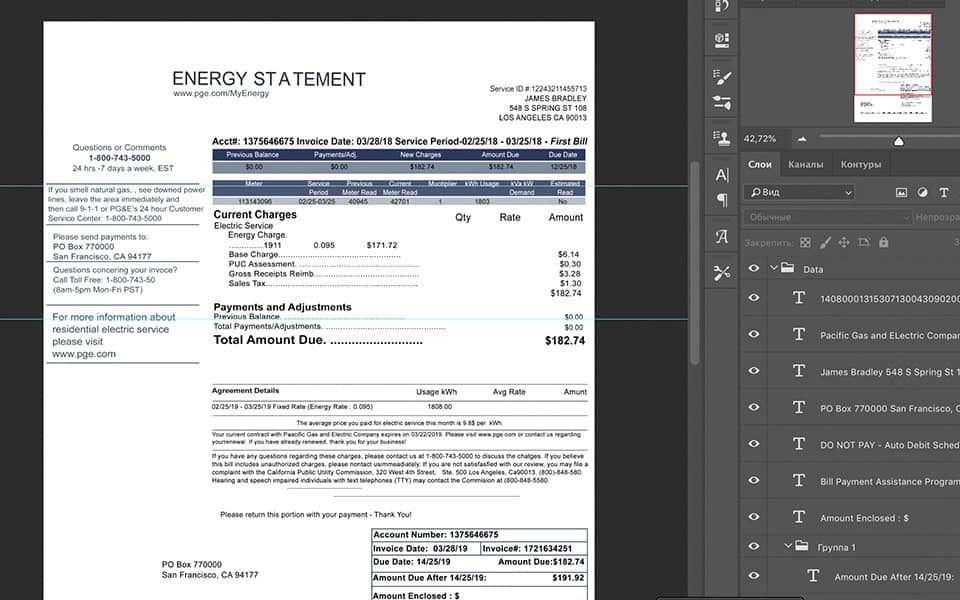Image resolution: width=960 pixels, height=600 pixels.
Task: Filter layers by pixel layers icon
Action: 901,192
